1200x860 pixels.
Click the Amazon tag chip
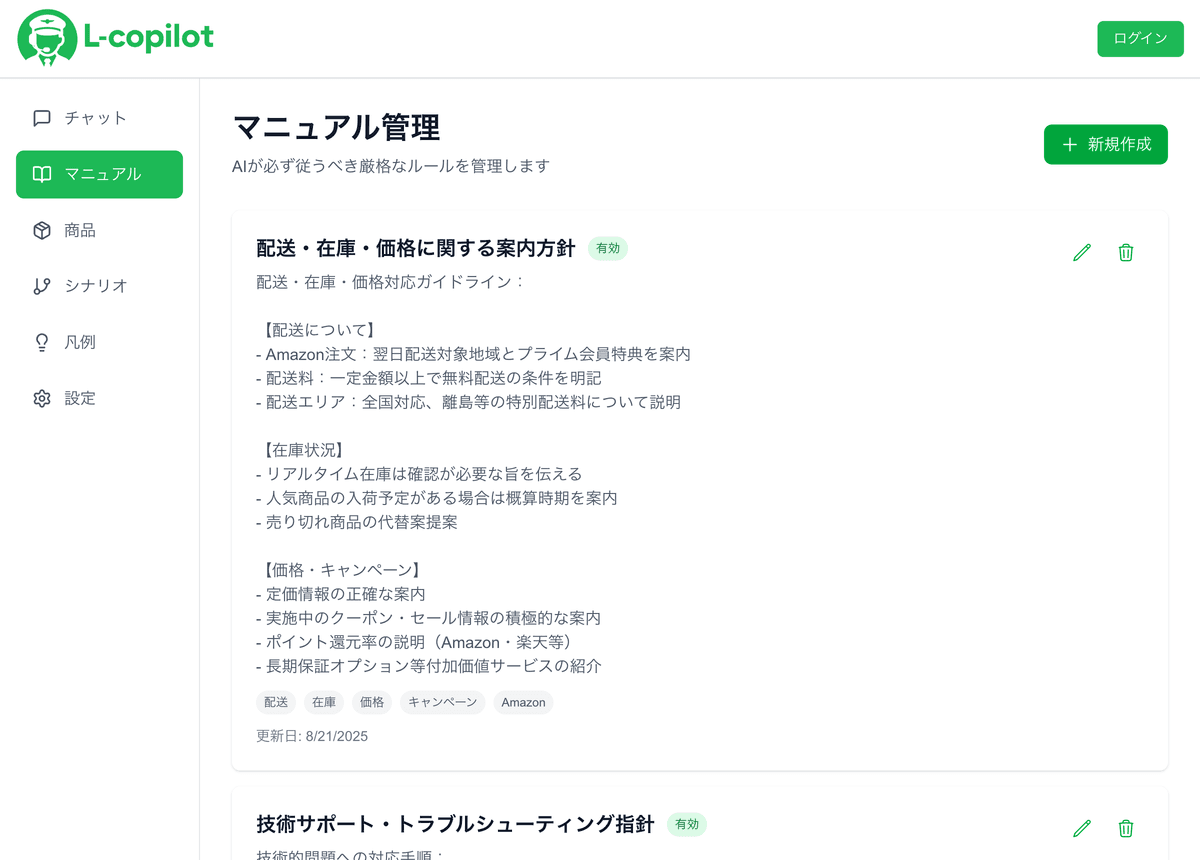pos(523,702)
